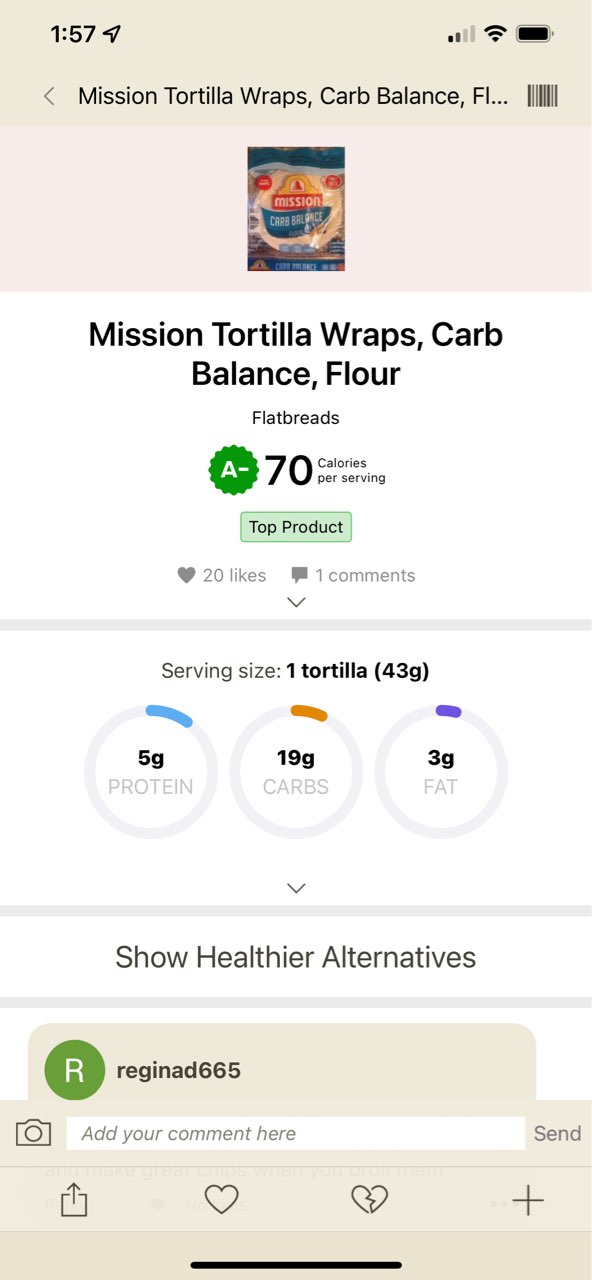This screenshot has width=592, height=1280.
Task: Dislike product using broken heart icon
Action: 370,1199
